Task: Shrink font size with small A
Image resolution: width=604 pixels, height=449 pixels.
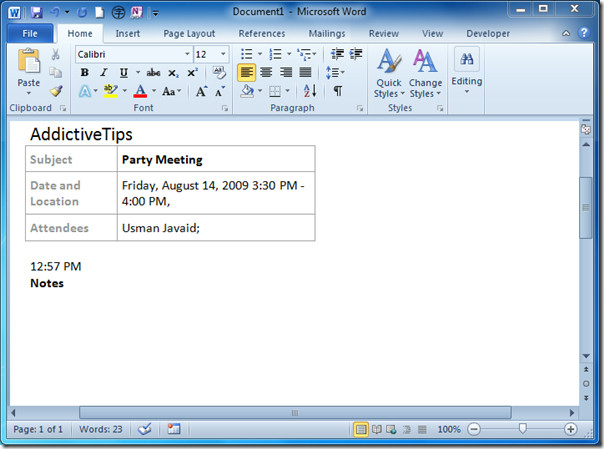Action: coord(220,92)
